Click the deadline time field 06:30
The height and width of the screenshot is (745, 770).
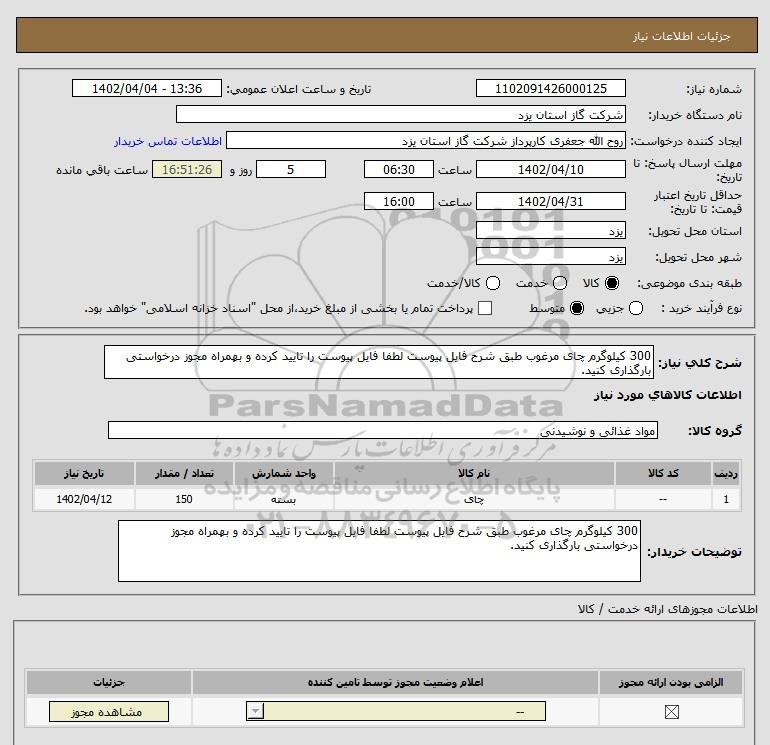399,169
